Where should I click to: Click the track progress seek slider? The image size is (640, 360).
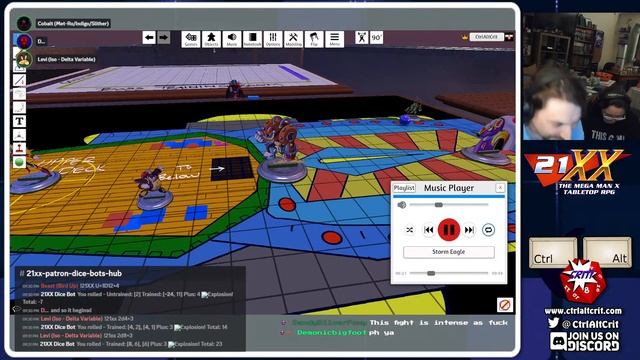point(449,273)
